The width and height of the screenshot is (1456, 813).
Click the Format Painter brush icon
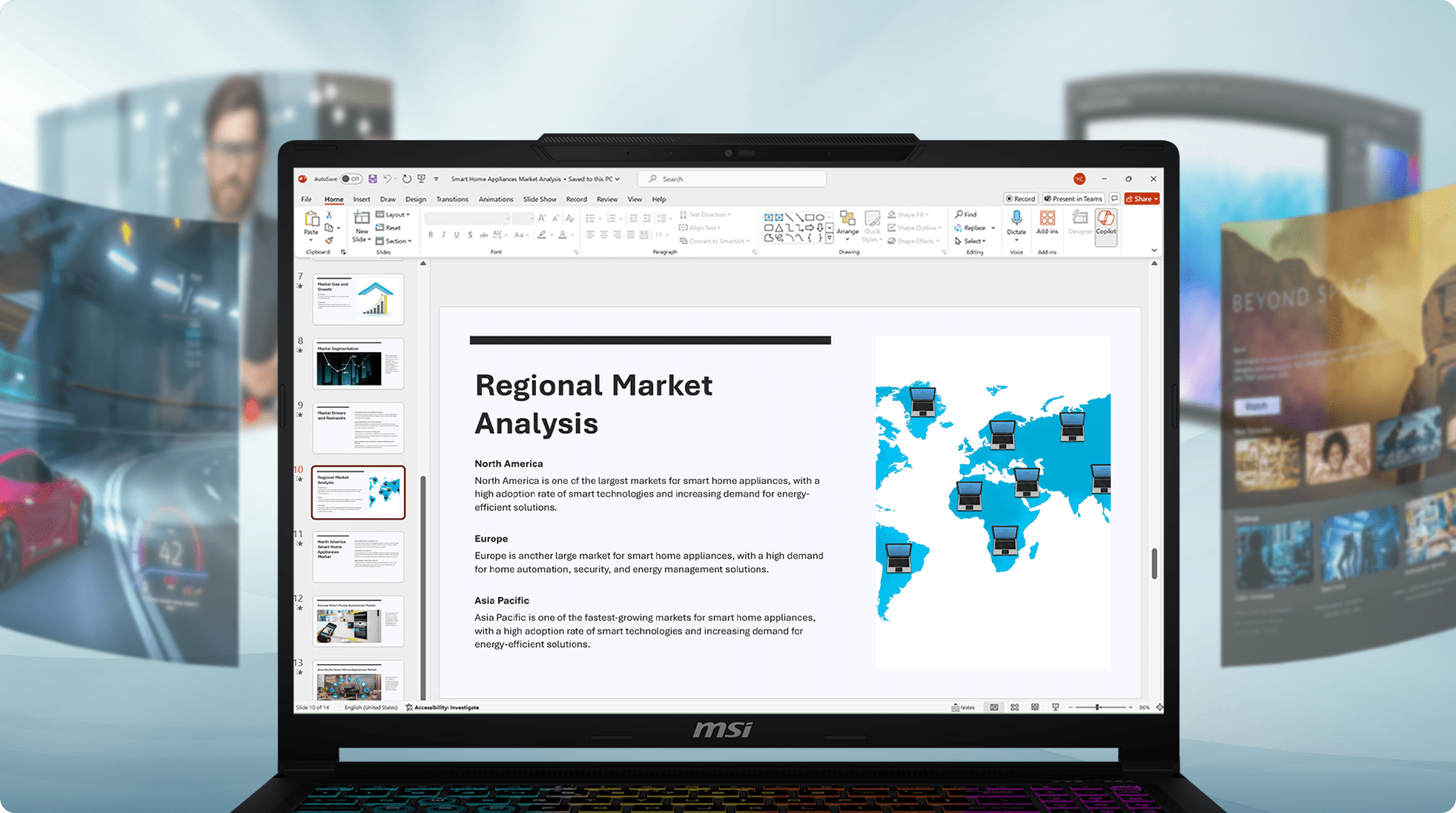(x=329, y=241)
